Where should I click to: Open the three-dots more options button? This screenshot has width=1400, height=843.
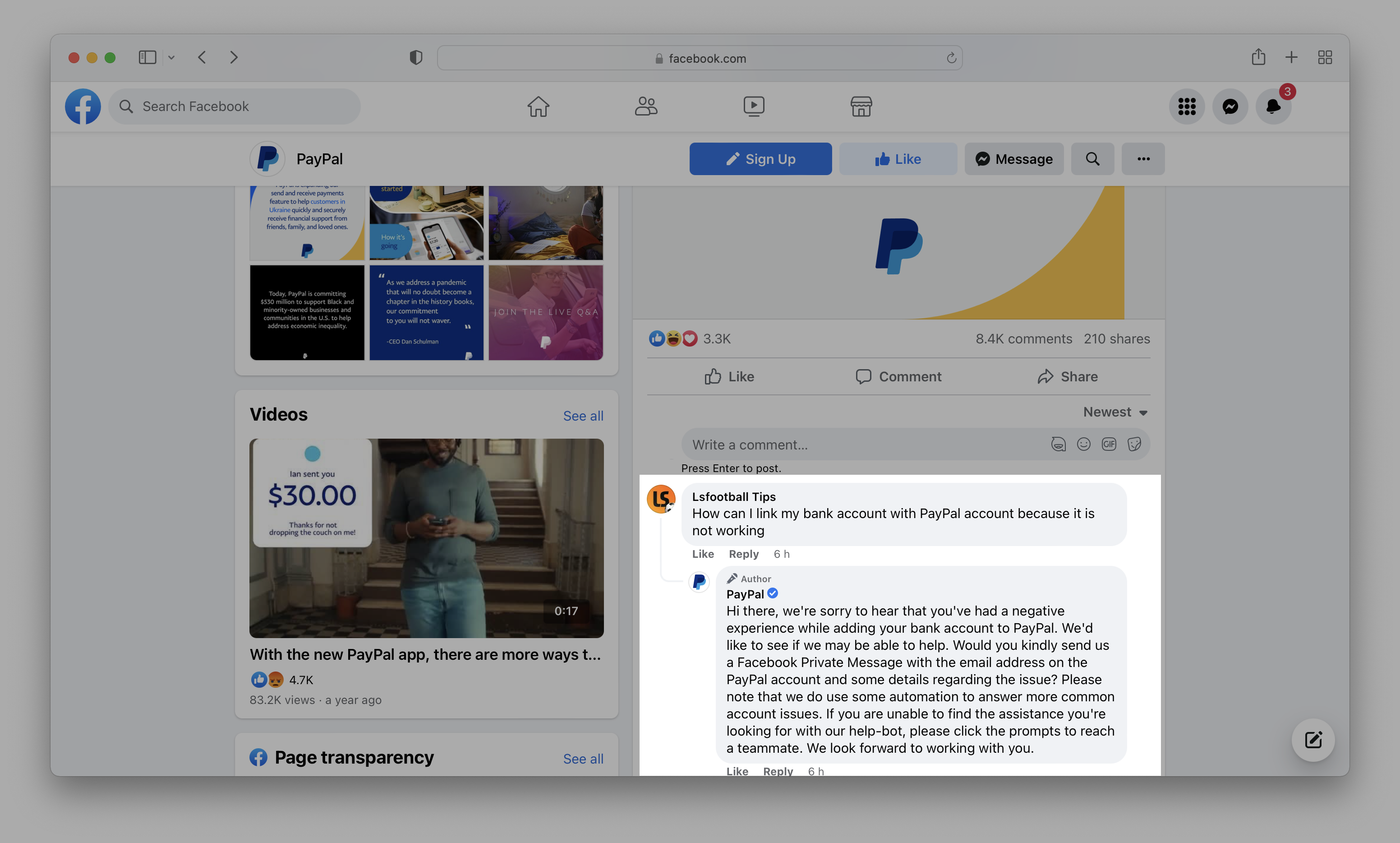(1143, 159)
